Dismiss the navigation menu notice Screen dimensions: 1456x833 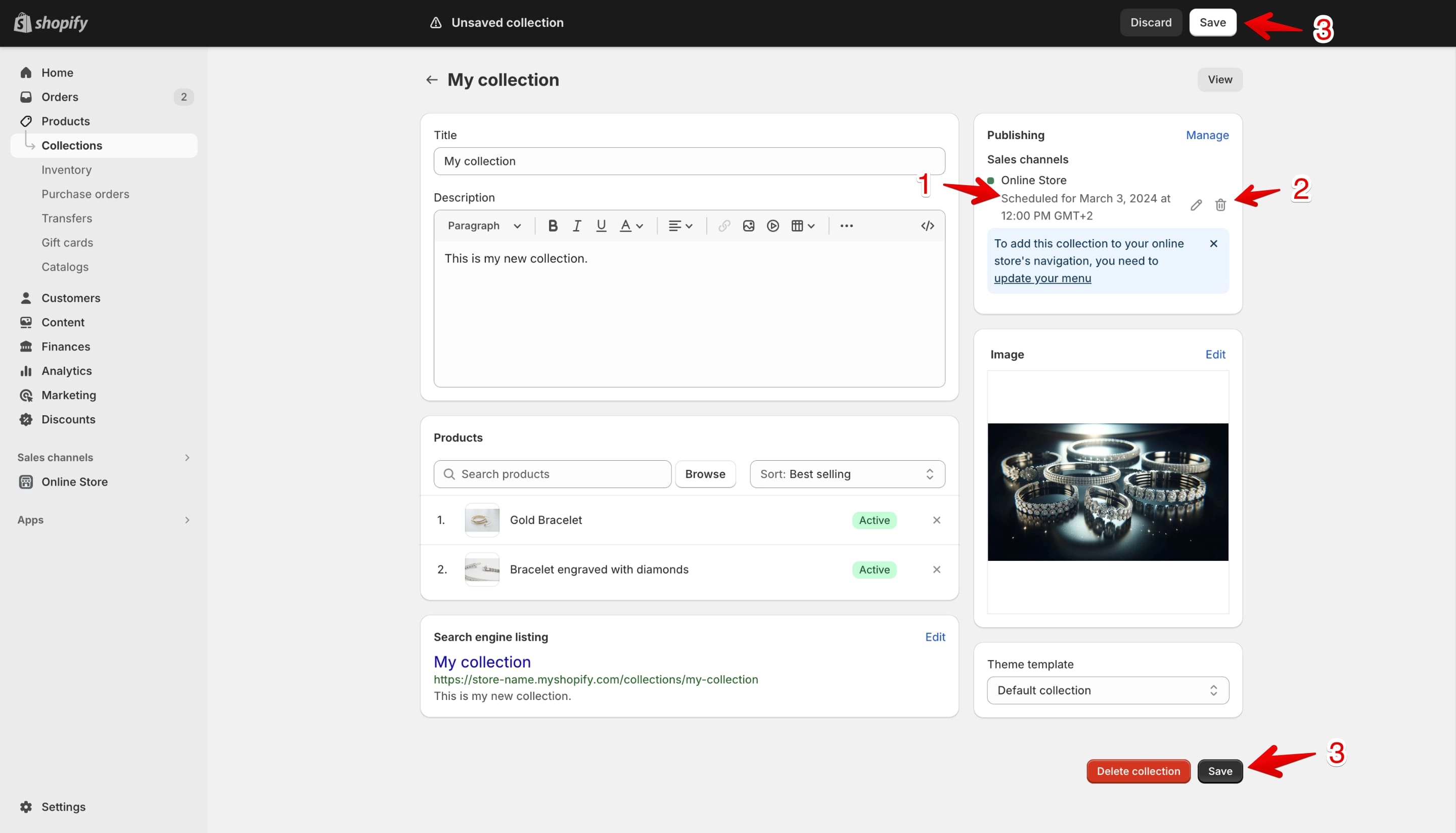[1213, 244]
